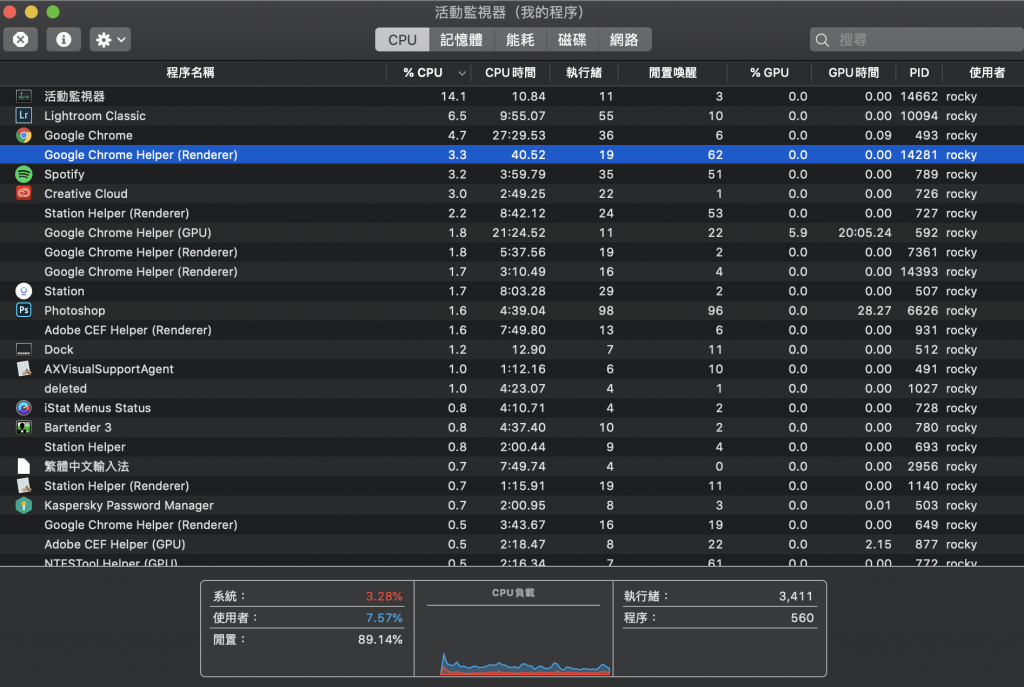Image resolution: width=1024 pixels, height=687 pixels.
Task: Sort by the 執行緒 column header
Action: pyautogui.click(x=584, y=72)
